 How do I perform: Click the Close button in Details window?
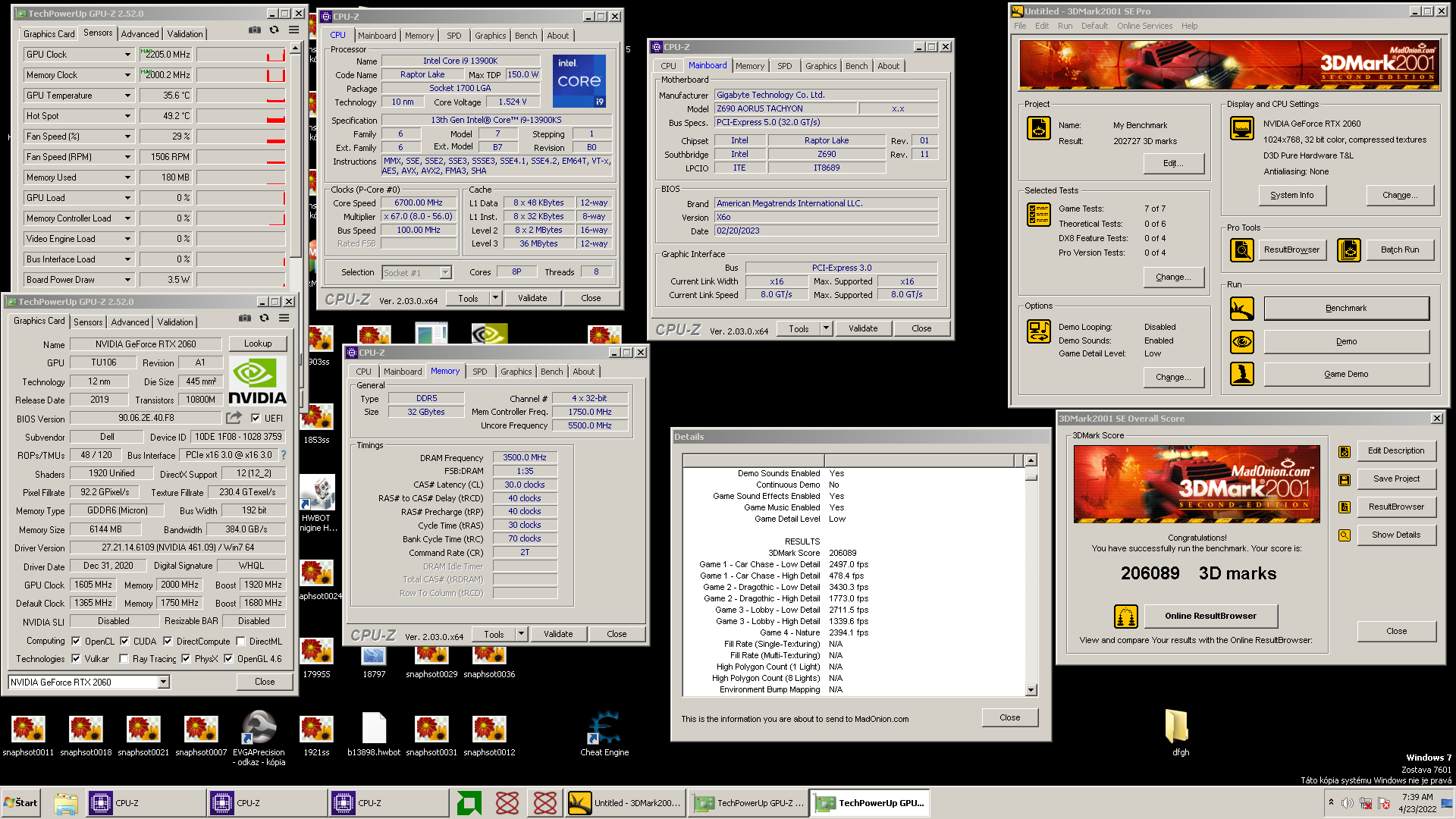(1009, 717)
